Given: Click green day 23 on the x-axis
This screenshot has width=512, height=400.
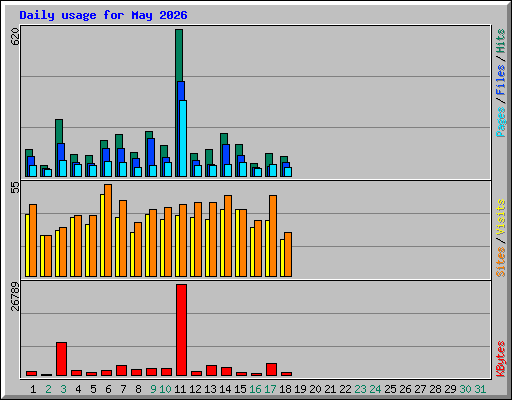Looking at the screenshot, I should pos(360,389).
